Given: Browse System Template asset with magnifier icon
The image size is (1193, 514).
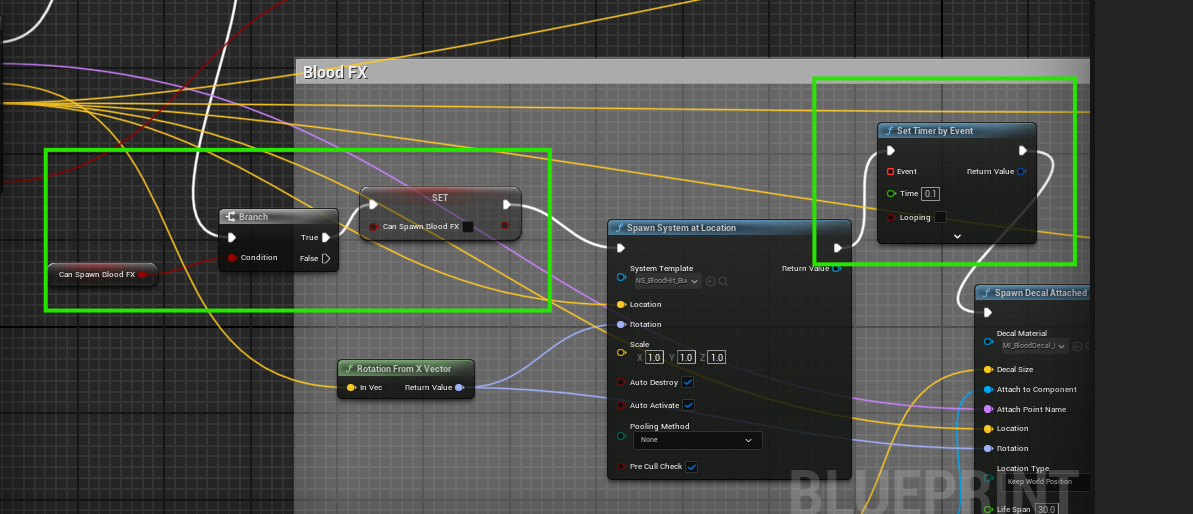Looking at the screenshot, I should click(724, 281).
